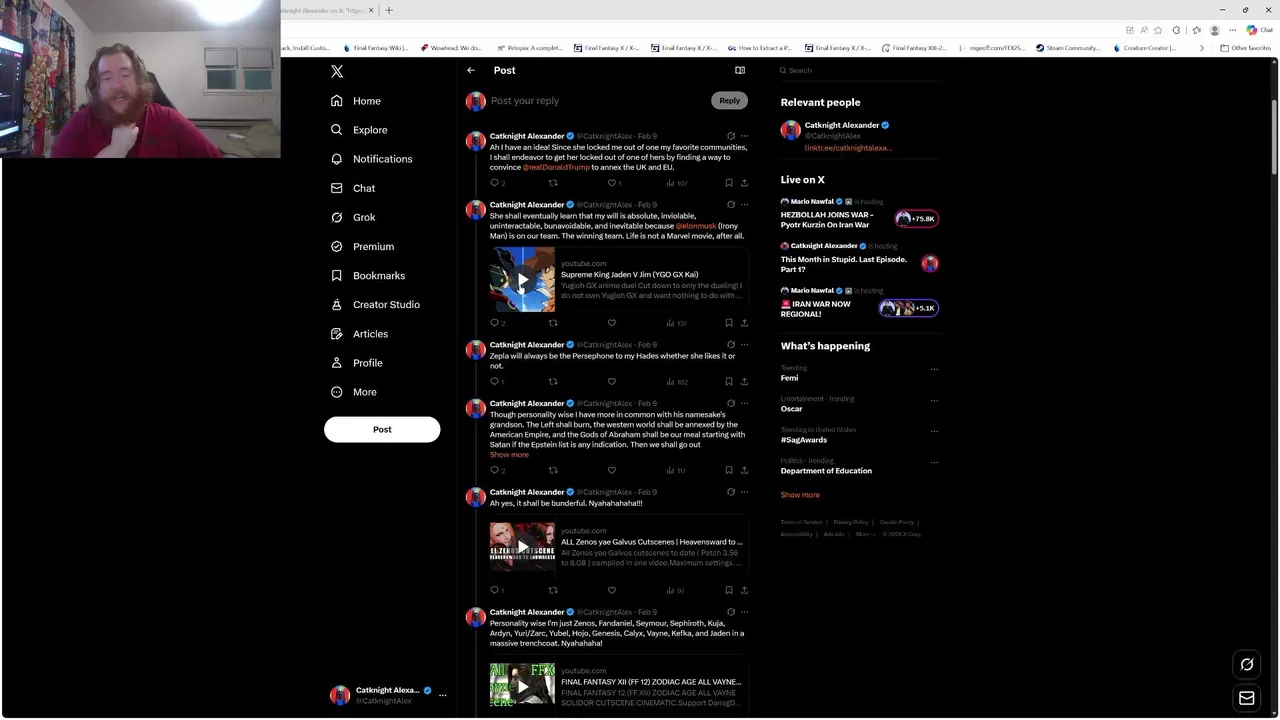
Task: Open Creator Studio in the sidebar
Action: point(375,304)
